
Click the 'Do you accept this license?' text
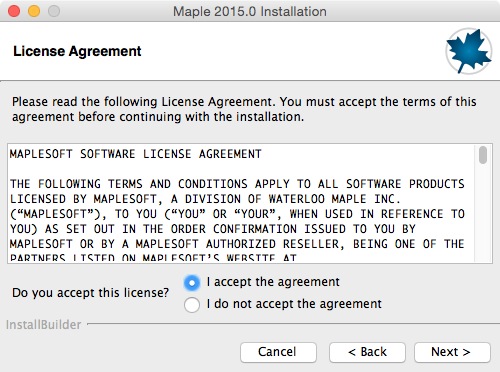pyautogui.click(x=91, y=293)
